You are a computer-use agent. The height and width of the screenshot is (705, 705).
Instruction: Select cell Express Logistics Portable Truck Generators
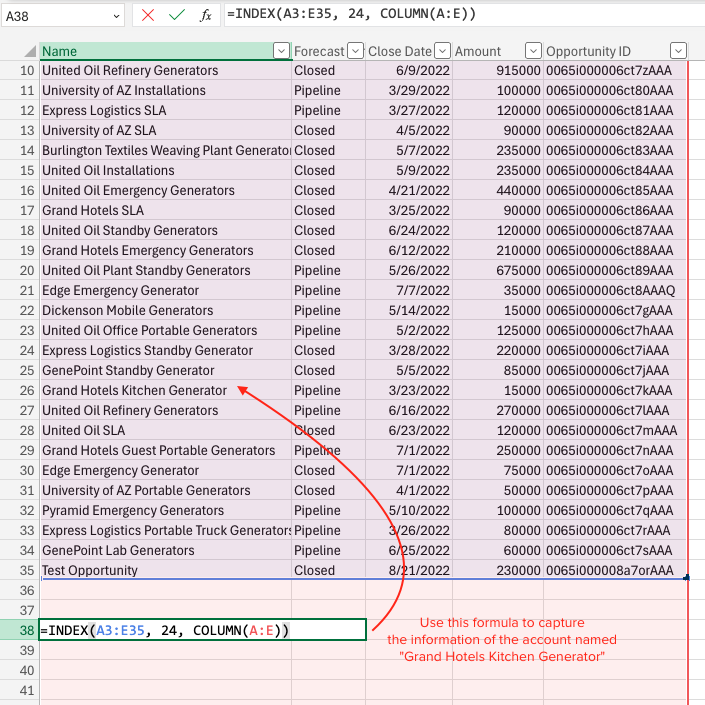click(165, 531)
